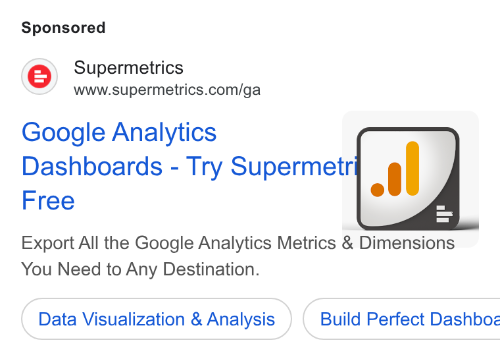Open the Build Perfect Dashboards sitelink chip
The width and height of the screenshot is (500, 361).
402,319
